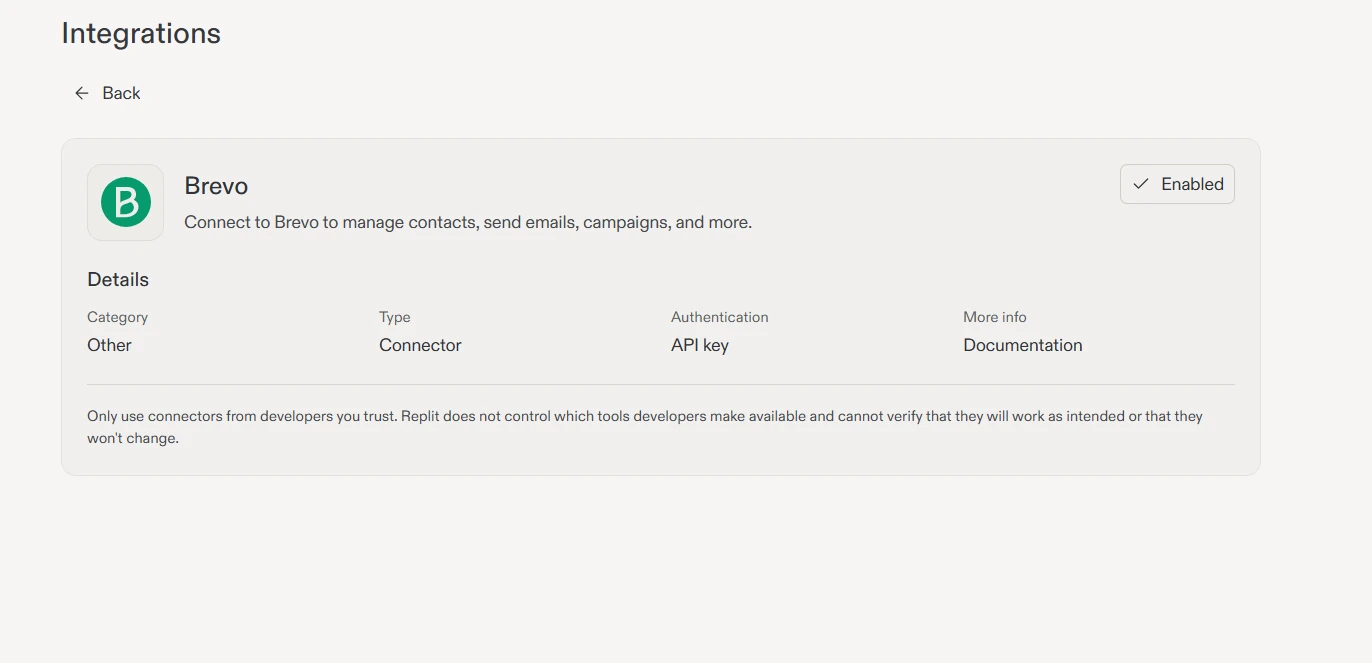
Task: Click the Brevo logo icon
Action: [125, 202]
